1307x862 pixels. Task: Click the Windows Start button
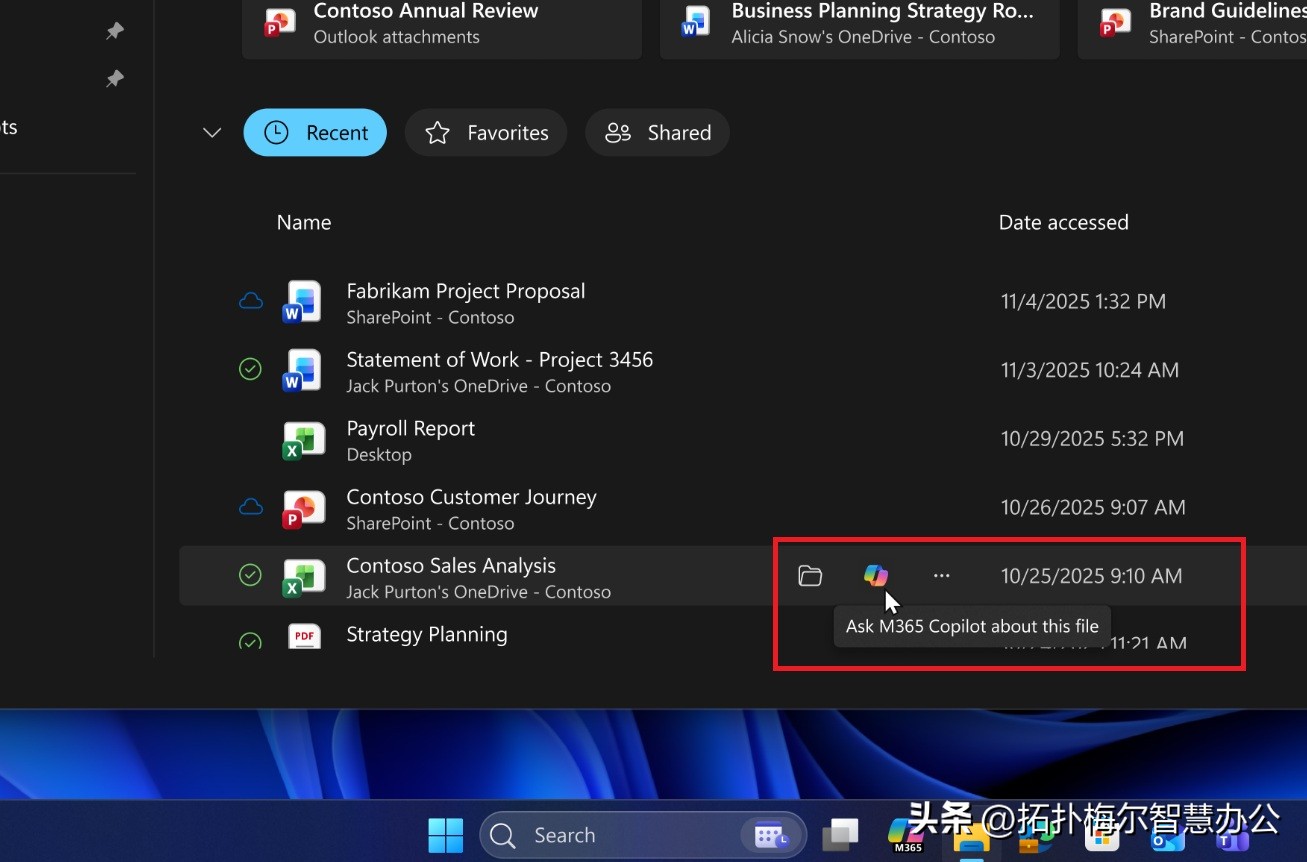click(444, 835)
